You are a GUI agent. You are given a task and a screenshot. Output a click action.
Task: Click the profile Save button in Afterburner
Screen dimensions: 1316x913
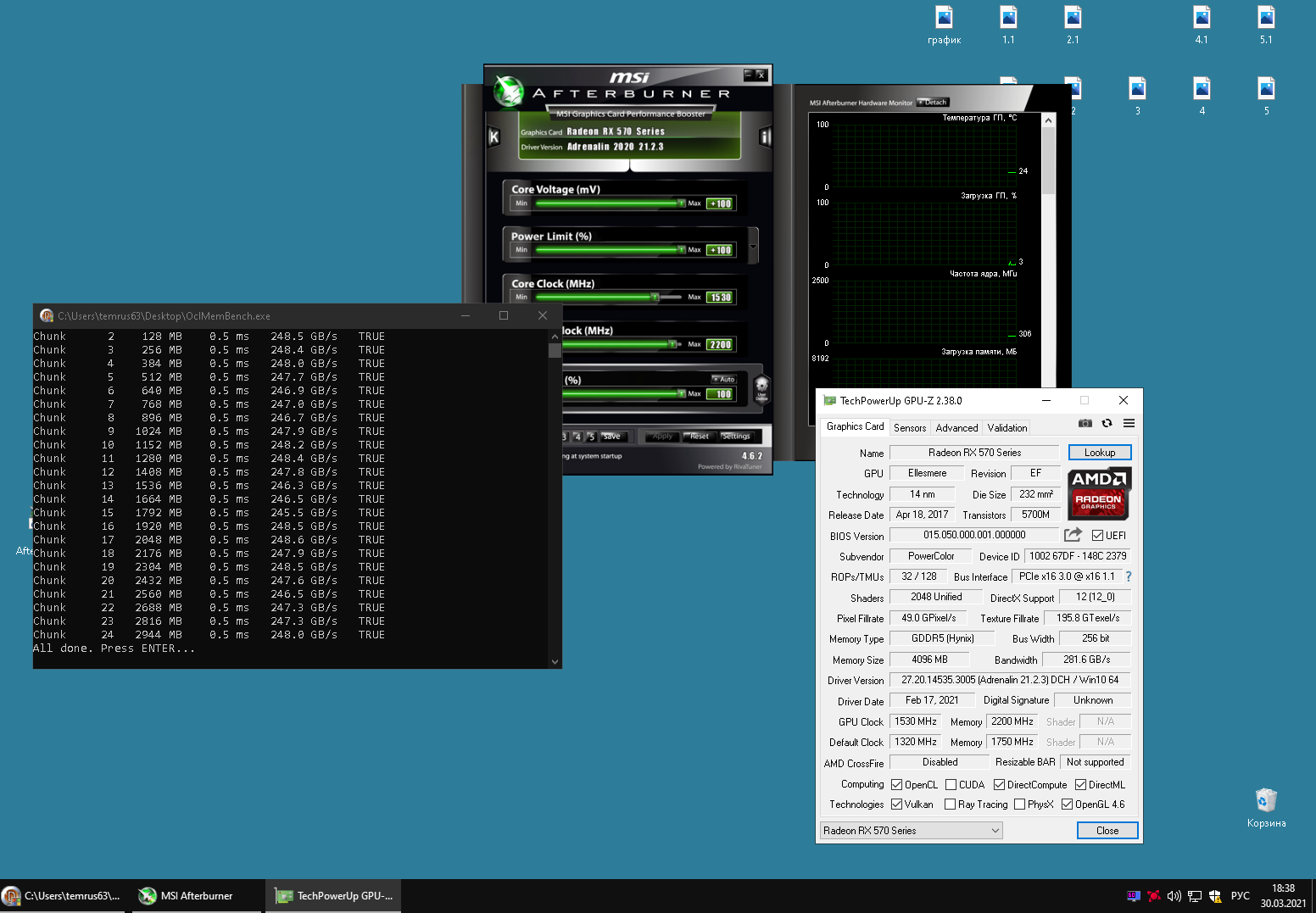[x=611, y=437]
